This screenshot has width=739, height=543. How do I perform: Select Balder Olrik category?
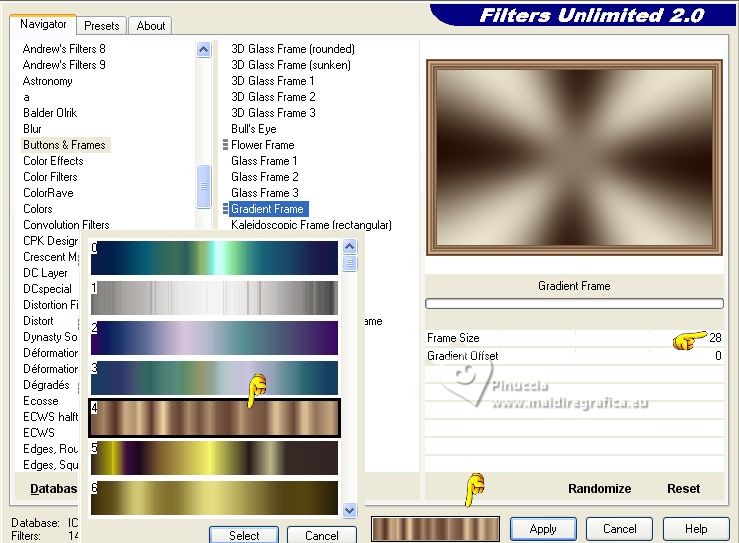[x=50, y=113]
